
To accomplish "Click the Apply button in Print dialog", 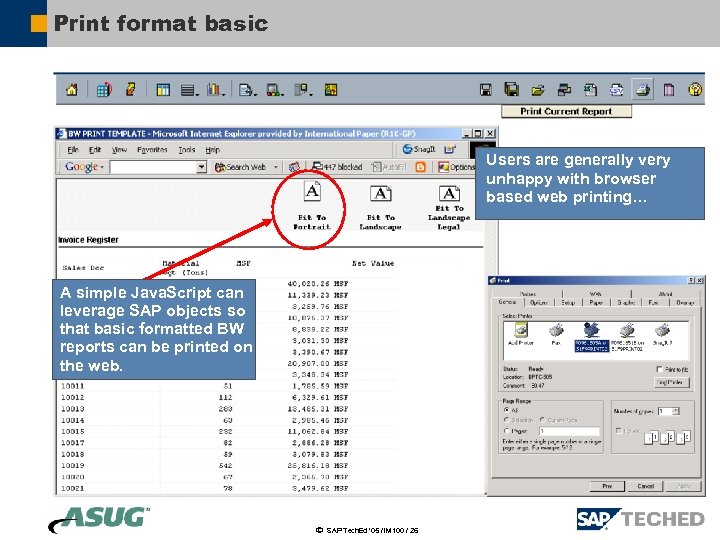I will click(x=684, y=486).
